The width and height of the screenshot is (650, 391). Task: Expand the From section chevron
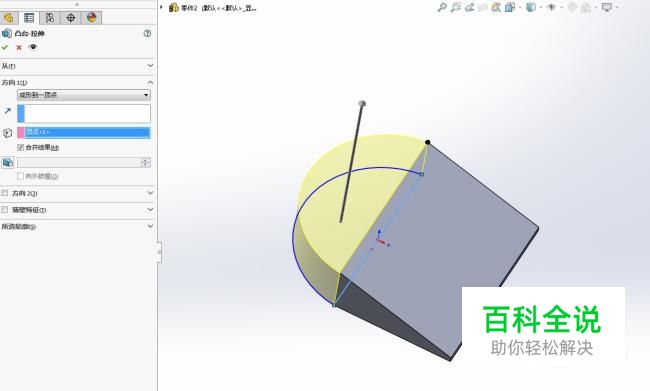coord(150,66)
